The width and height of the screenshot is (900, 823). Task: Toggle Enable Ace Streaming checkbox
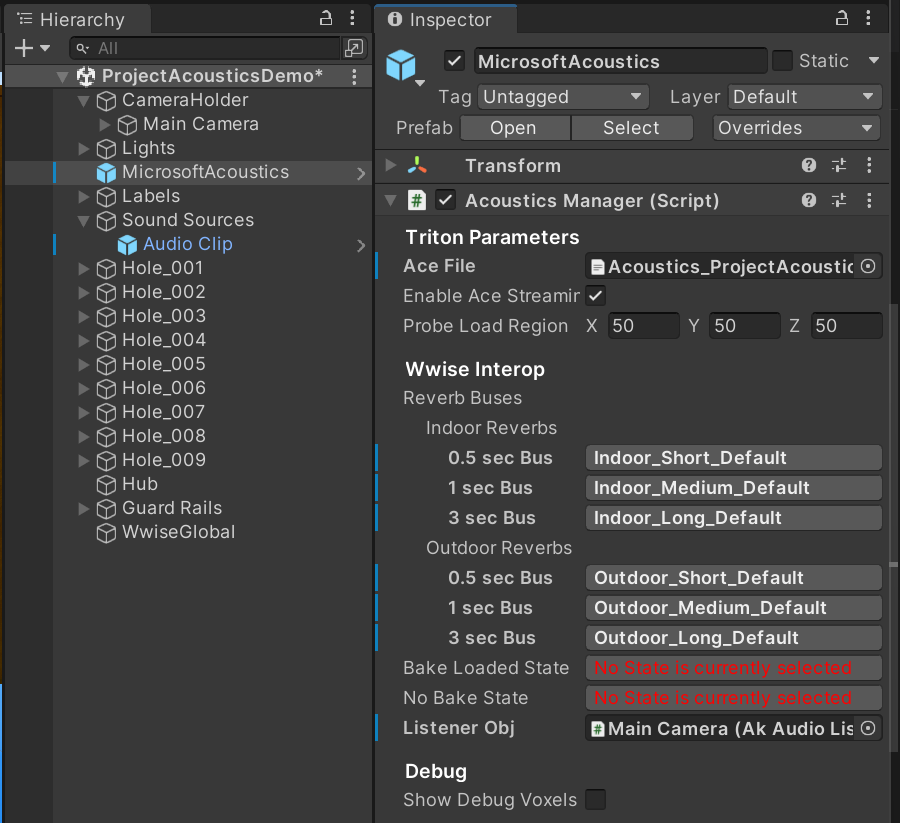595,296
